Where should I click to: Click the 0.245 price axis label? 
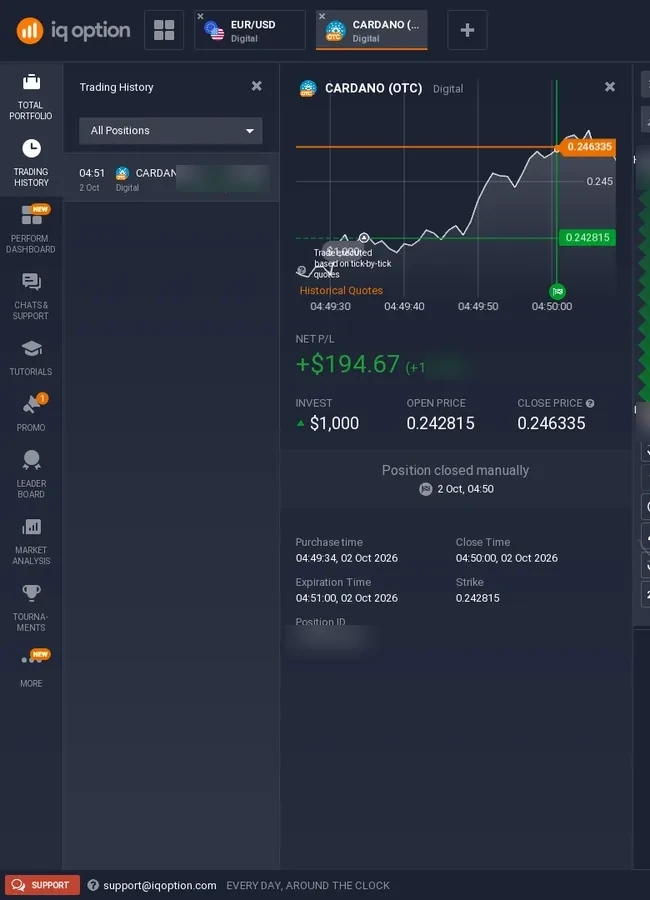(x=599, y=181)
